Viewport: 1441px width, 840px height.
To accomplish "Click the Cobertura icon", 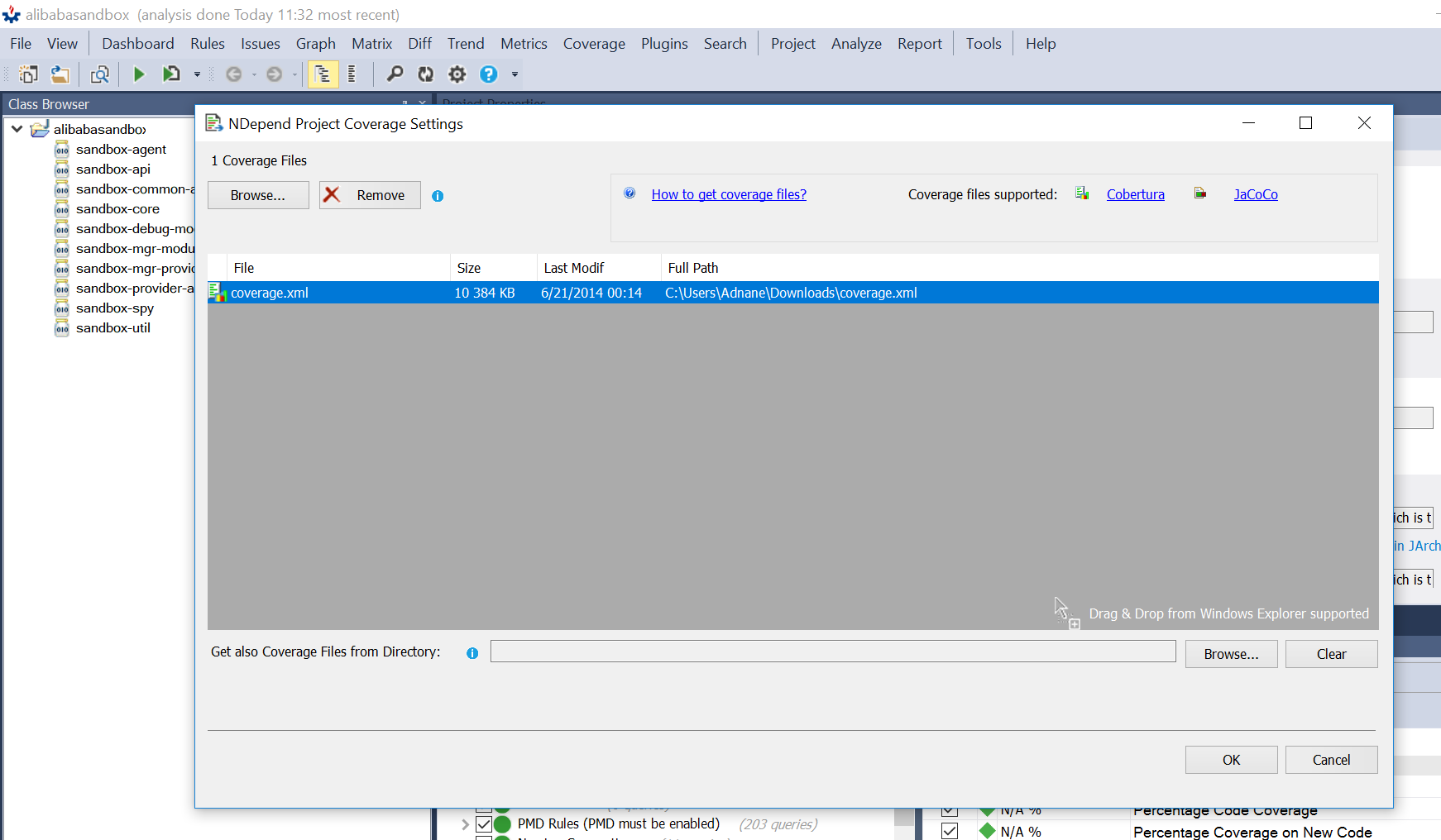I will (x=1082, y=193).
